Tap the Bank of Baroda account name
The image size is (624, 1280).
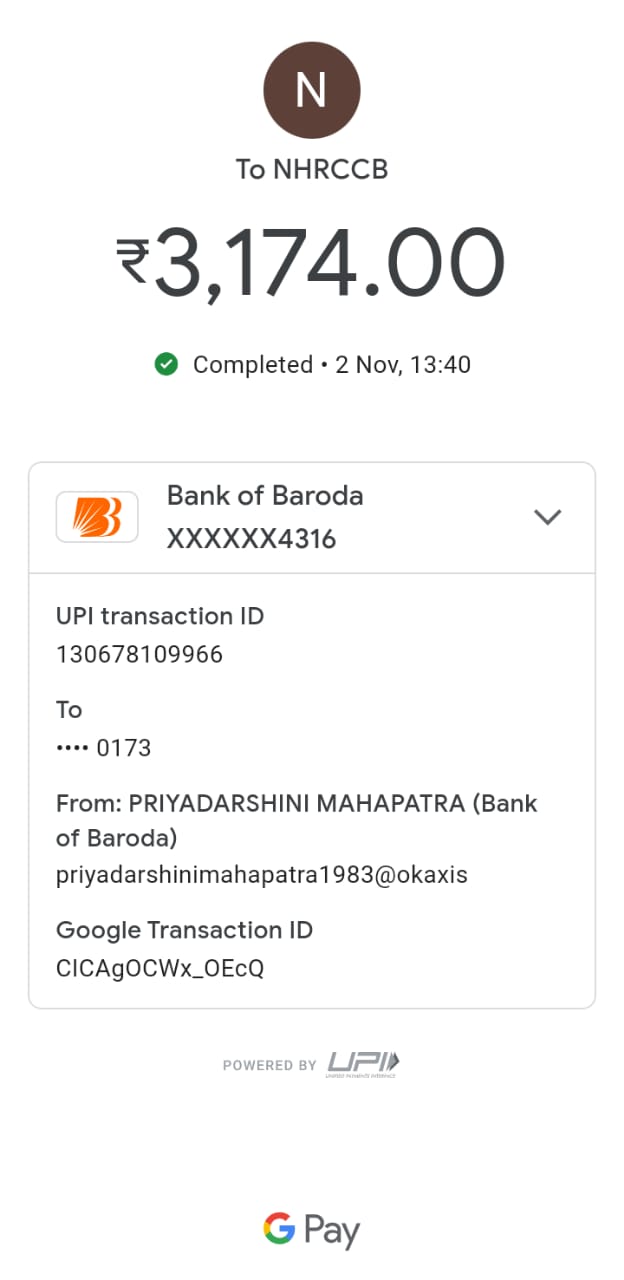coord(264,496)
